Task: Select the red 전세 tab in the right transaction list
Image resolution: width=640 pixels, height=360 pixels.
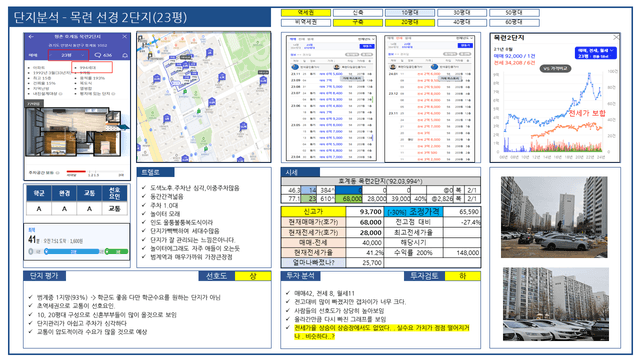Action: point(400,38)
